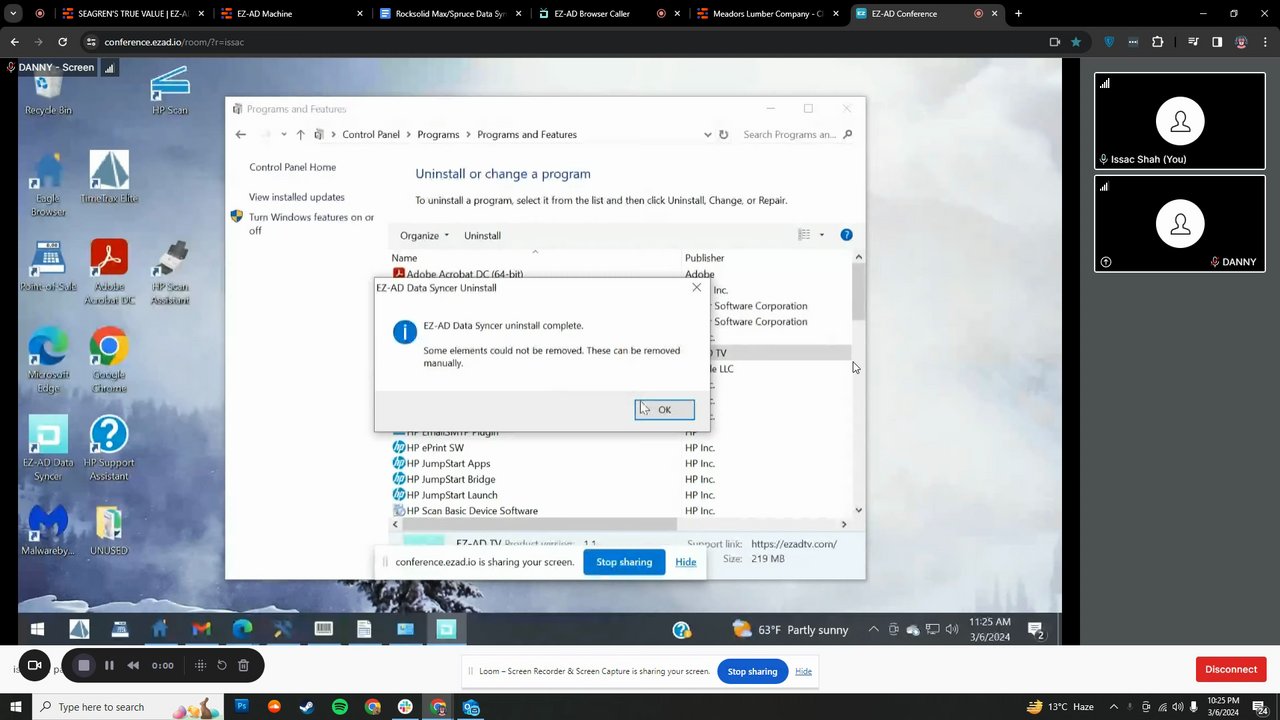Click the red Disconnect button
Viewport: 1280px width, 720px height.
click(1231, 669)
